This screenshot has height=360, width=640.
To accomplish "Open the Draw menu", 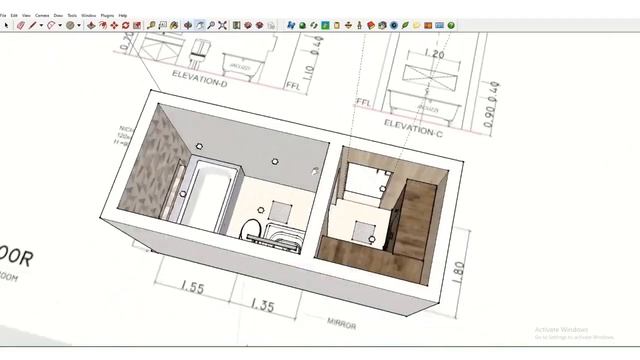I will pyautogui.click(x=58, y=16).
